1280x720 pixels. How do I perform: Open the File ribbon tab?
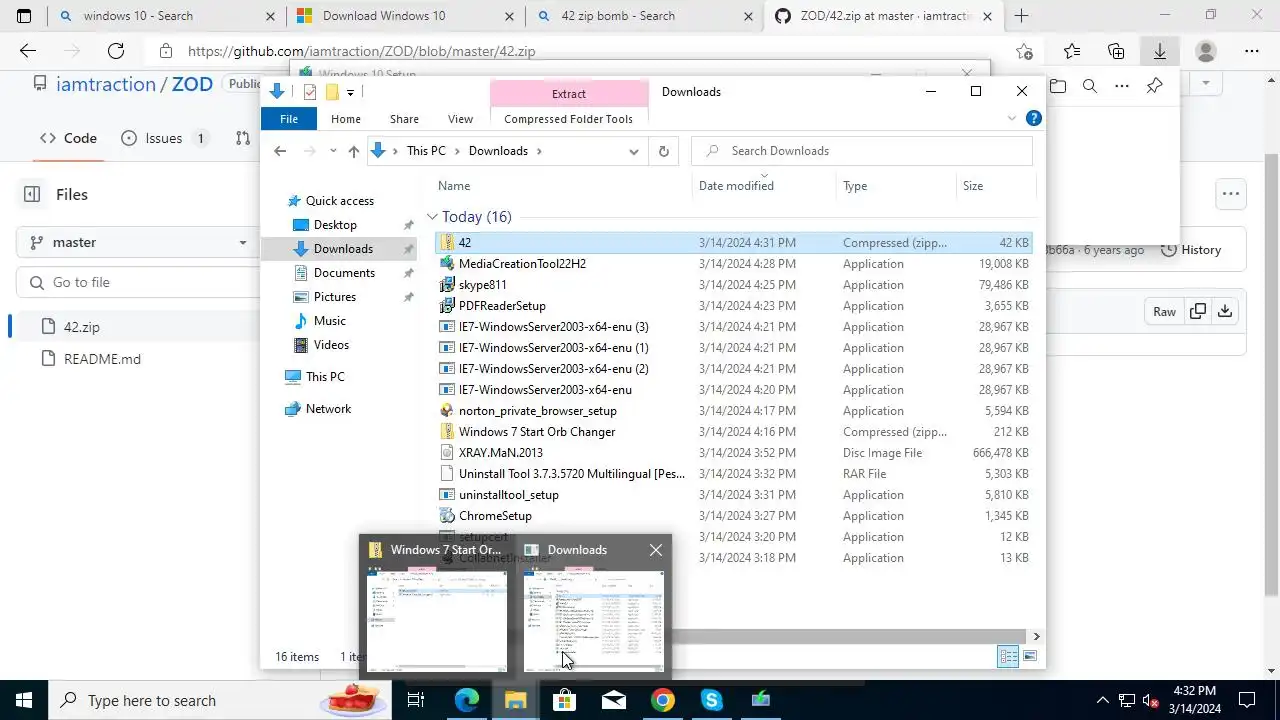(289, 119)
